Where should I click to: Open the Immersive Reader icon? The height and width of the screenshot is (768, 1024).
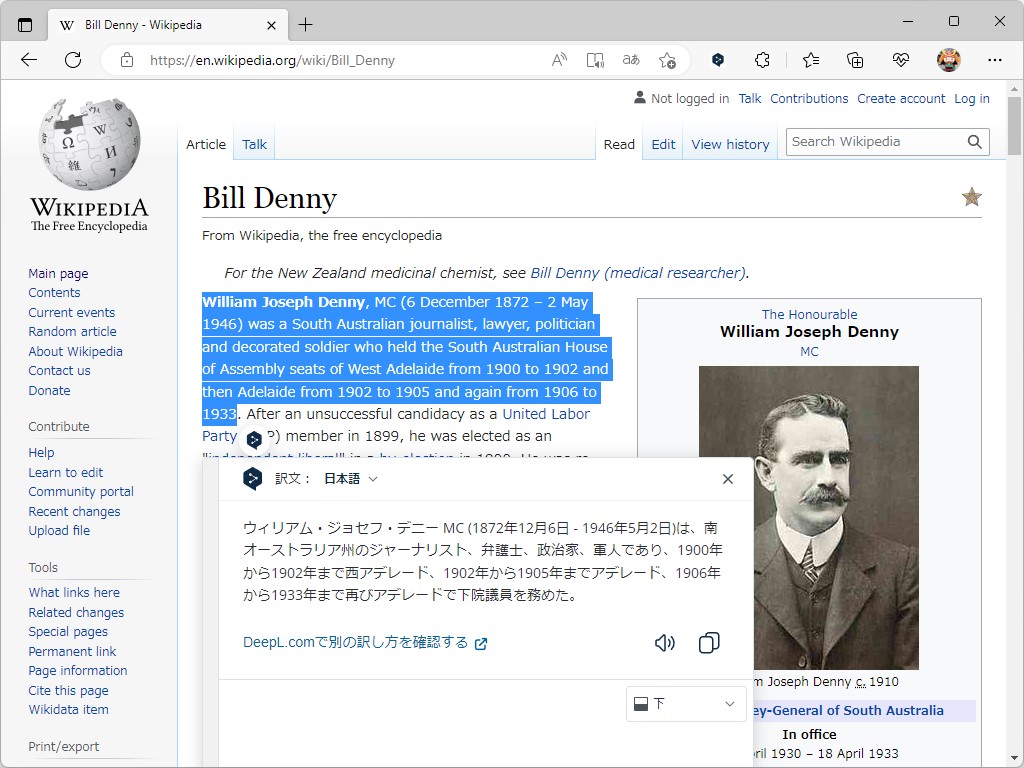coord(595,60)
